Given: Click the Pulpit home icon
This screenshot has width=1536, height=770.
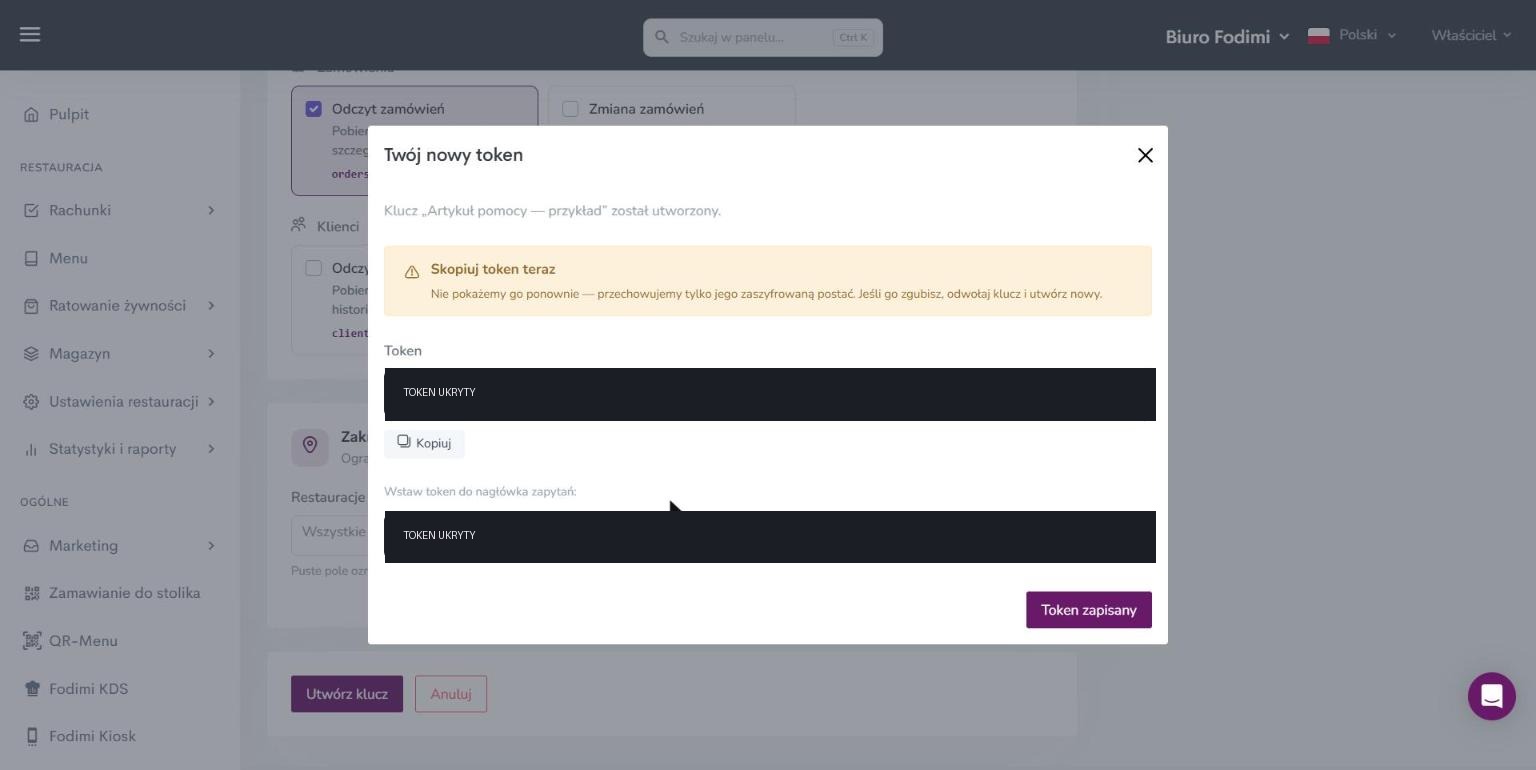Looking at the screenshot, I should (31, 115).
